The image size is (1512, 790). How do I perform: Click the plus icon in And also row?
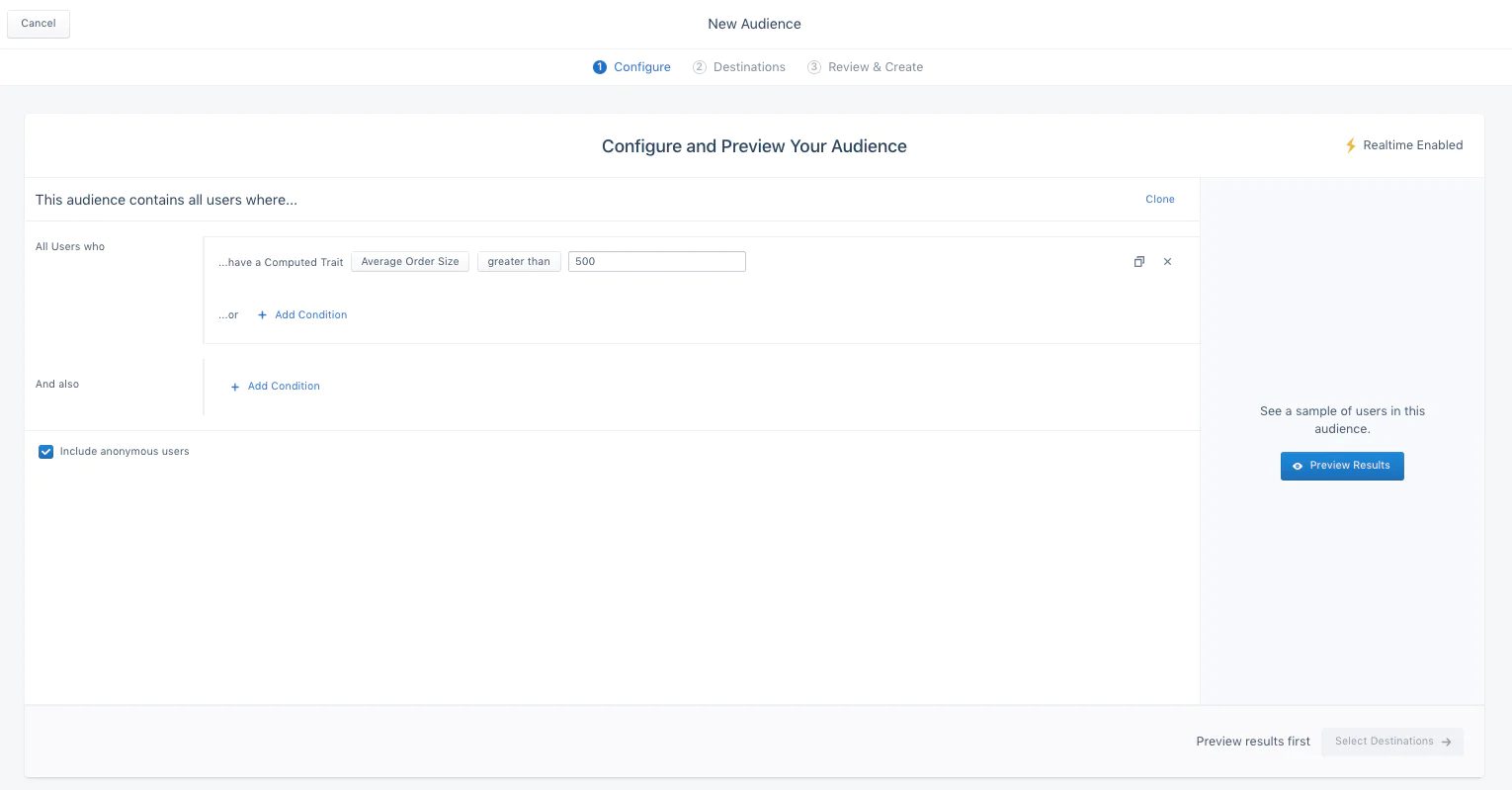point(235,387)
